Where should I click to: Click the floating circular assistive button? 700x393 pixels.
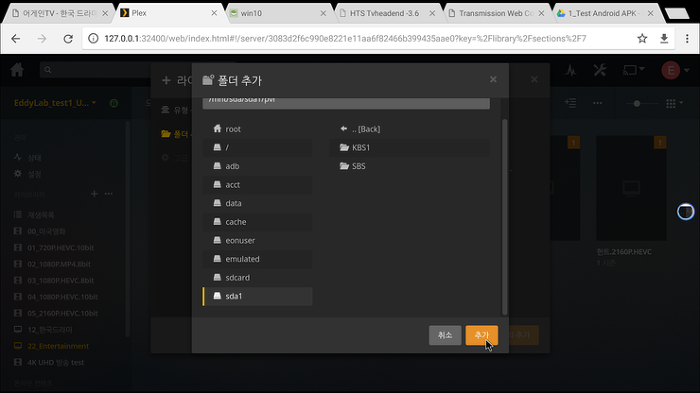pos(685,211)
